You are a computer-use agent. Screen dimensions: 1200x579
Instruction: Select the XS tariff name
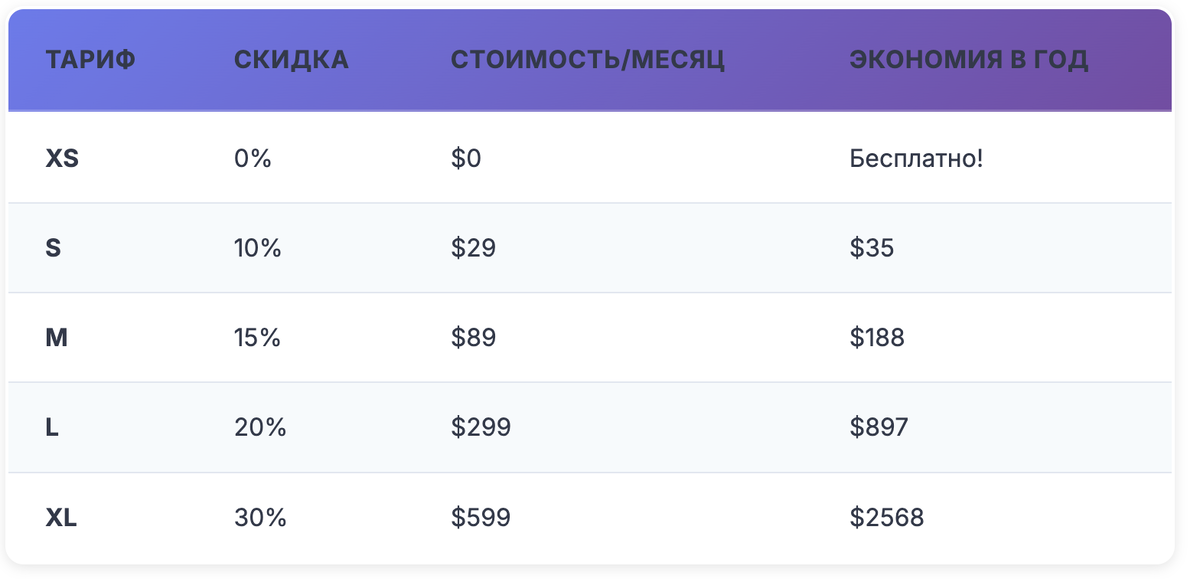(x=62, y=158)
